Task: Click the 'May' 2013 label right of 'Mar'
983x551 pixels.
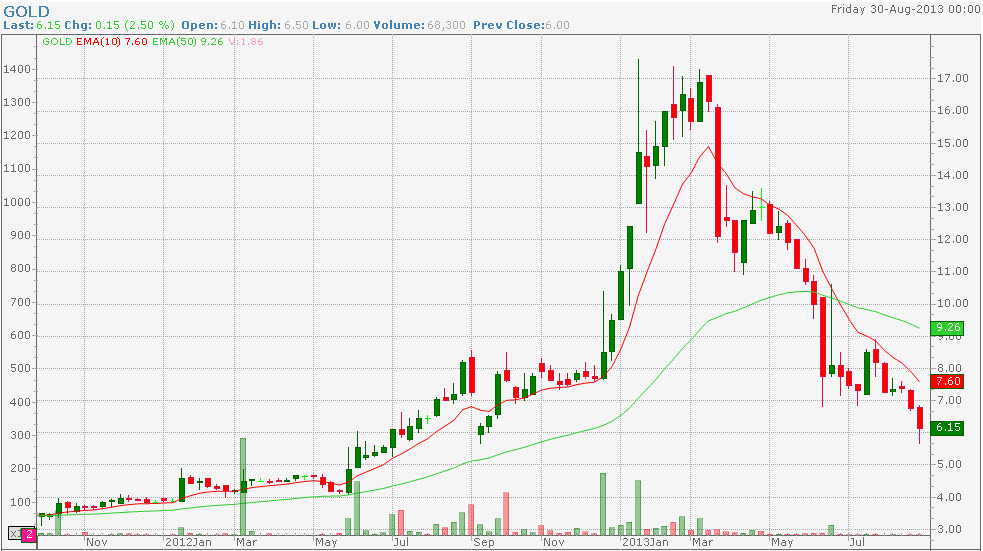Action: (782, 542)
